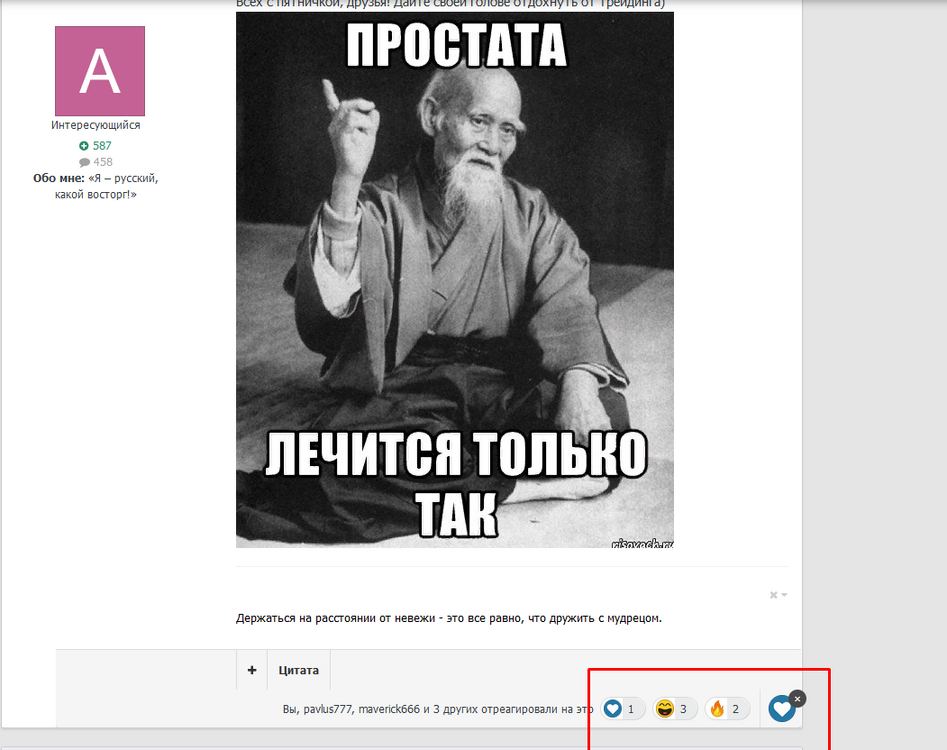Open the post count 458 beside the speech bubble

[95, 162]
